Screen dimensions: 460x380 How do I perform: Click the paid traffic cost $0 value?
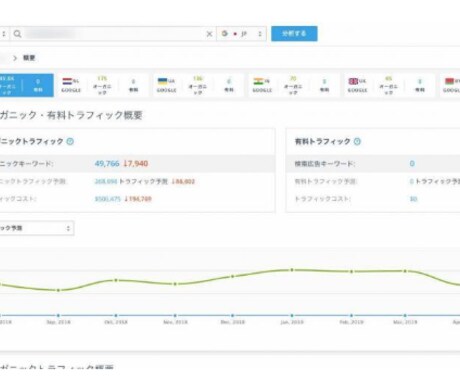click(x=413, y=199)
